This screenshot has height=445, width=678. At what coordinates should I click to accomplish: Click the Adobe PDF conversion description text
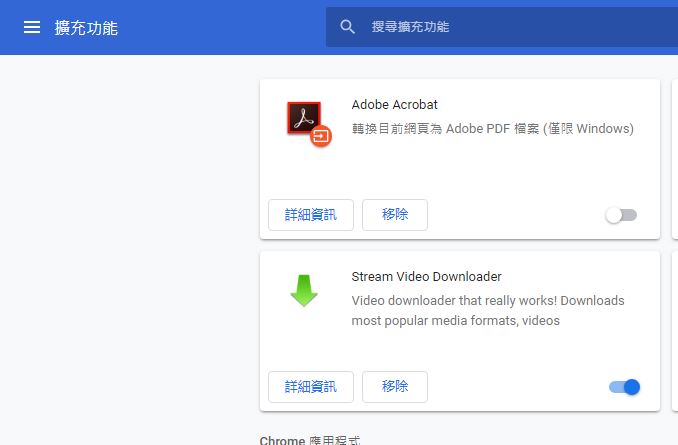point(492,129)
